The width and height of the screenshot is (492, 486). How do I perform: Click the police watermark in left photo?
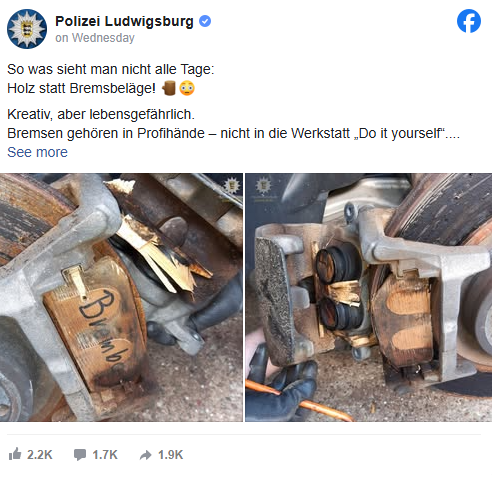pyautogui.click(x=232, y=185)
